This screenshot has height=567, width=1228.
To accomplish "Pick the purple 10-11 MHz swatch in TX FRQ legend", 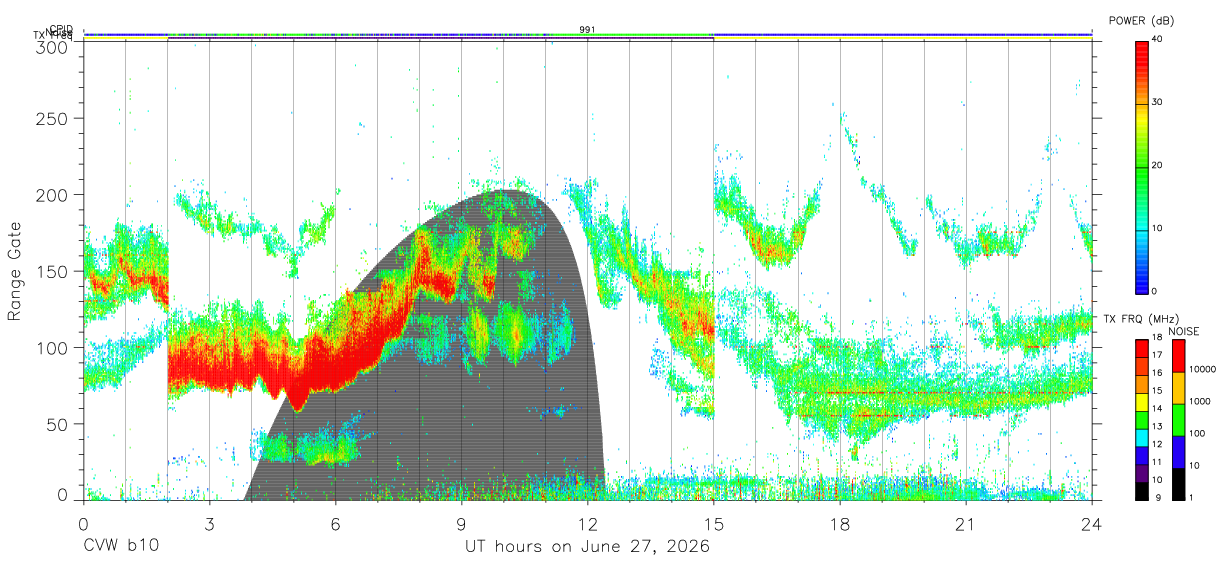I will click(x=1142, y=472).
